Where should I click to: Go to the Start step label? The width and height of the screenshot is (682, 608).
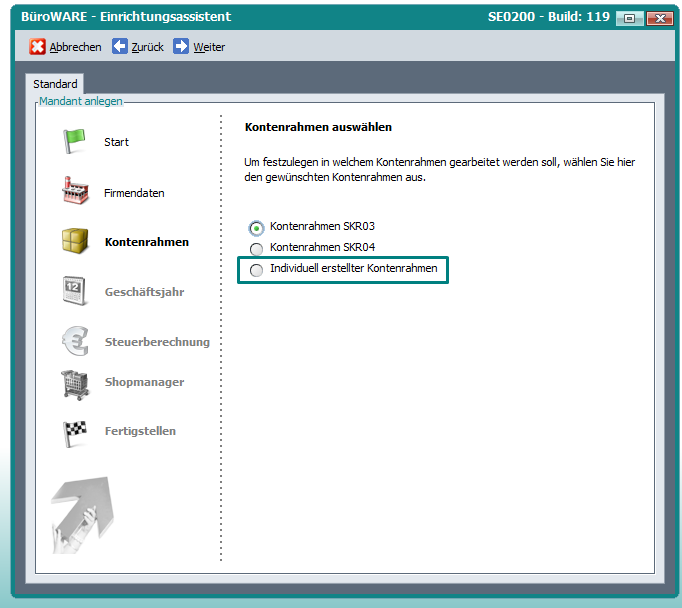(x=116, y=143)
